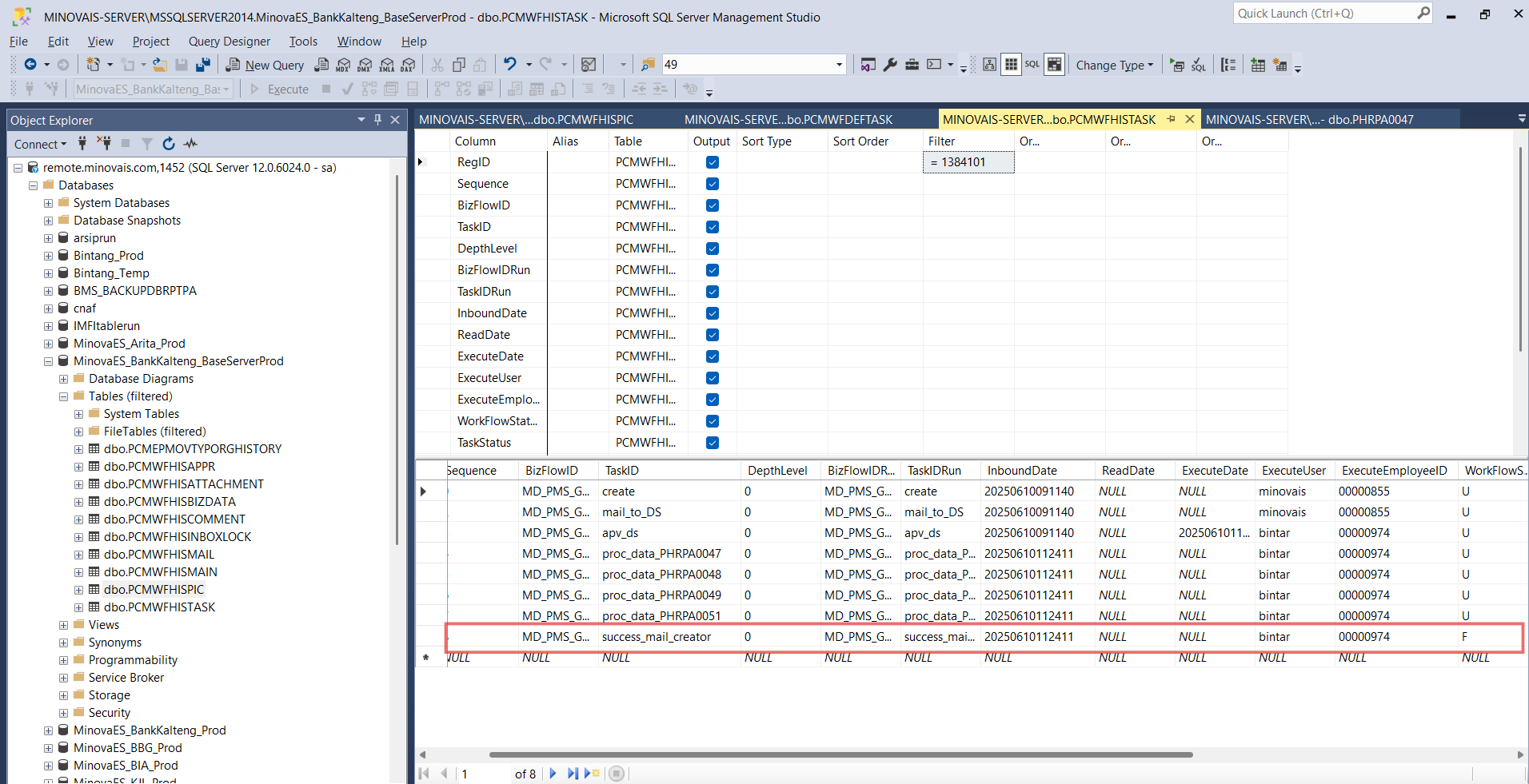
Task: Open the Query Designer menu
Action: coord(230,42)
